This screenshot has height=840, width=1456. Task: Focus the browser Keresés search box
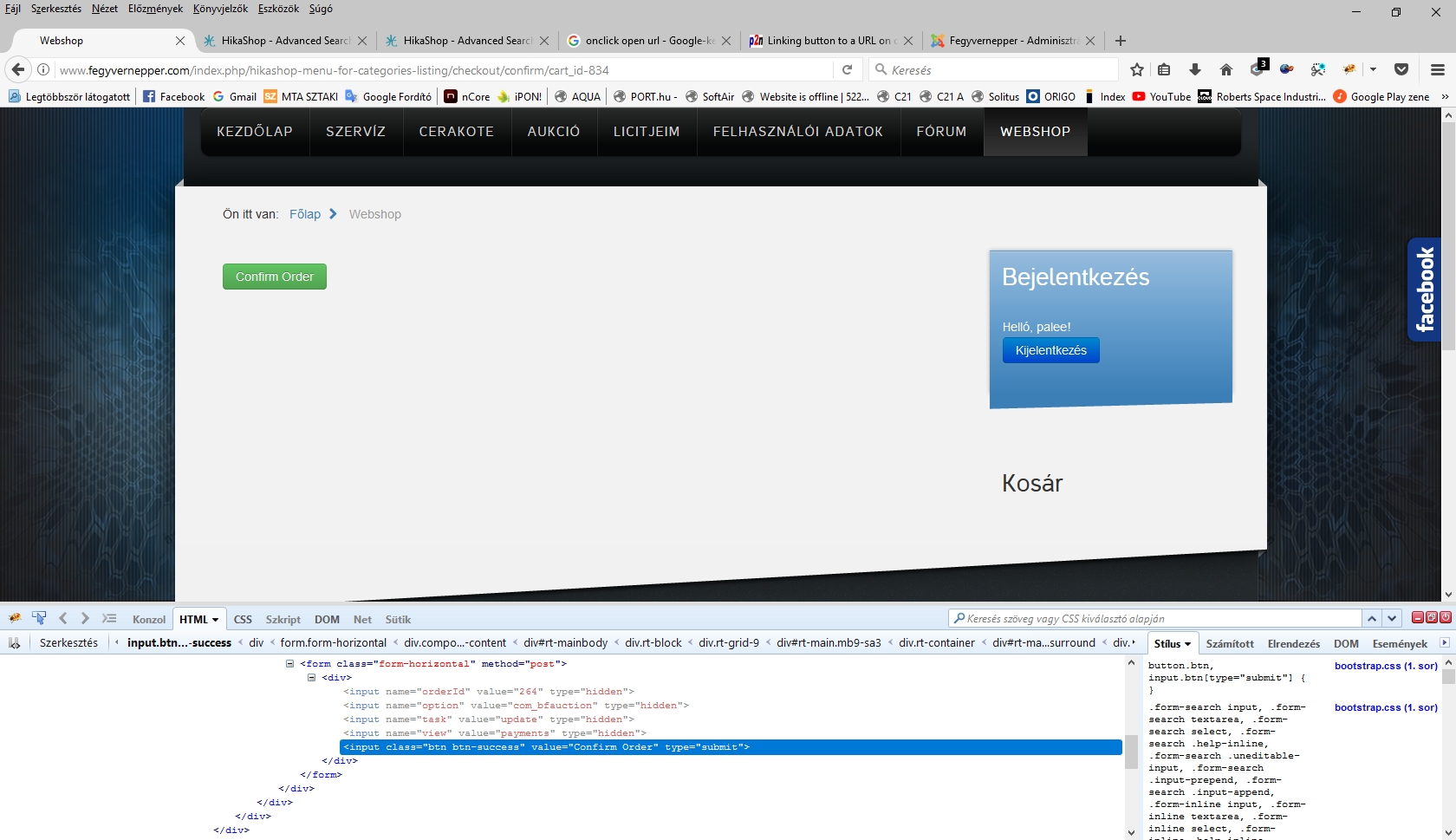point(994,69)
